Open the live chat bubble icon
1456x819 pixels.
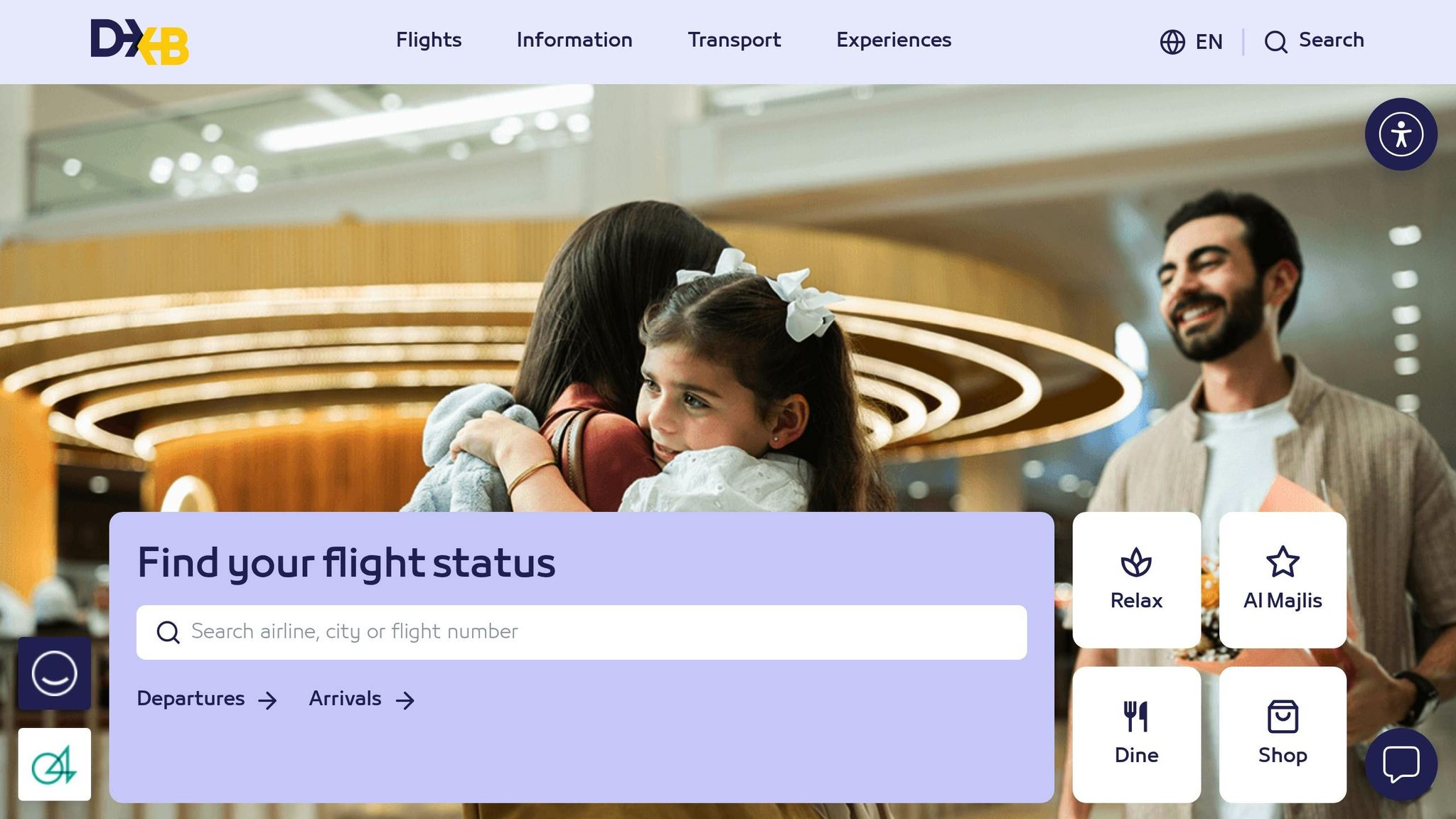click(1401, 764)
